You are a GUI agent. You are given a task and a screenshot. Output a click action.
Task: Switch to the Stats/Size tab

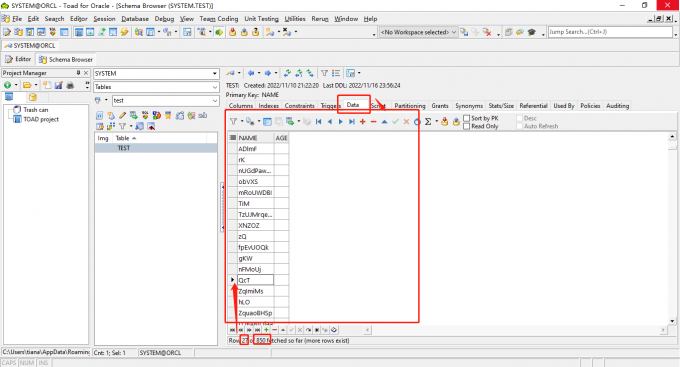501,106
